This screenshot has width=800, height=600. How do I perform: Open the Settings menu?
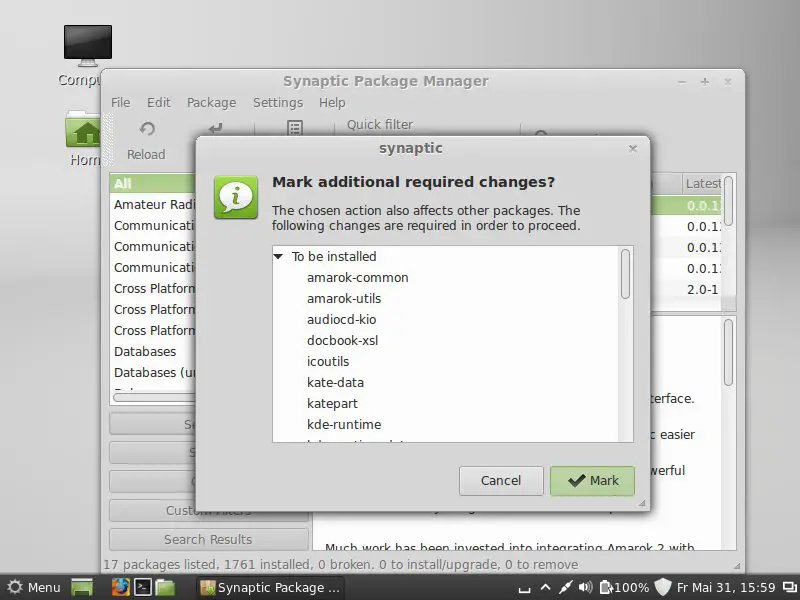[x=278, y=103]
